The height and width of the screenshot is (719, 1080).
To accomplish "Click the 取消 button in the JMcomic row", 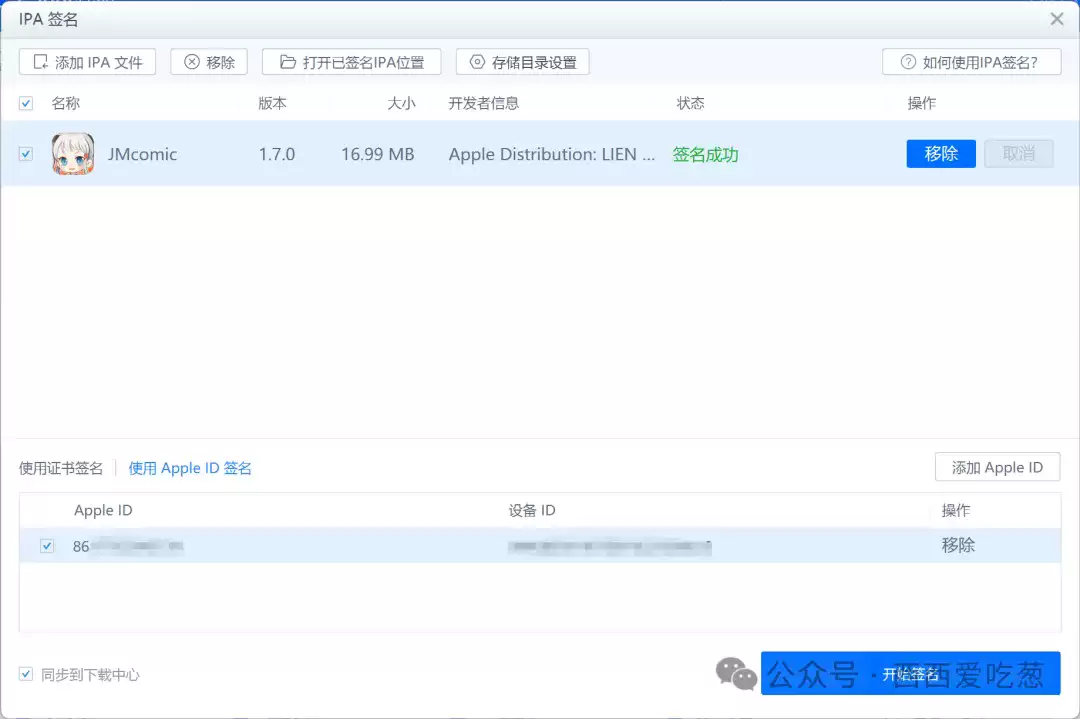I will pos(1018,153).
